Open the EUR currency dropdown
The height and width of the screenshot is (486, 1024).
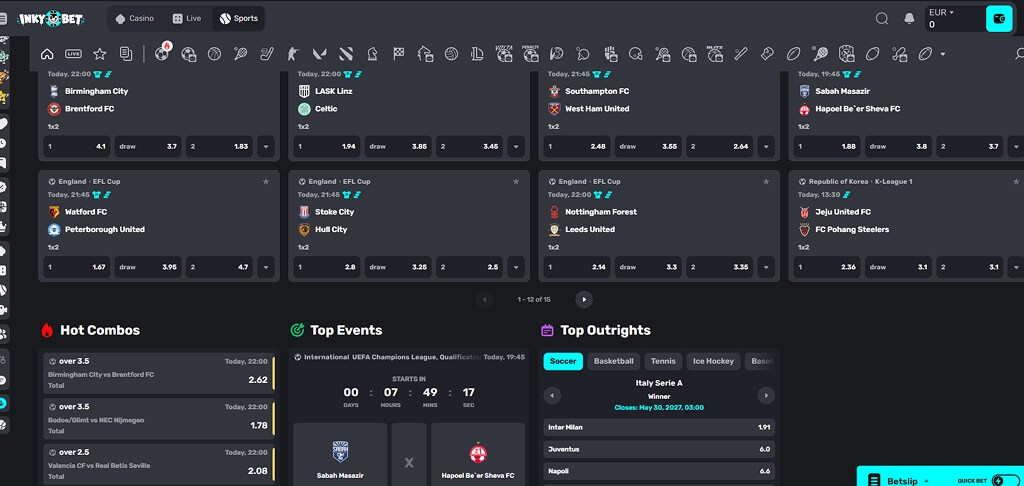(x=941, y=12)
